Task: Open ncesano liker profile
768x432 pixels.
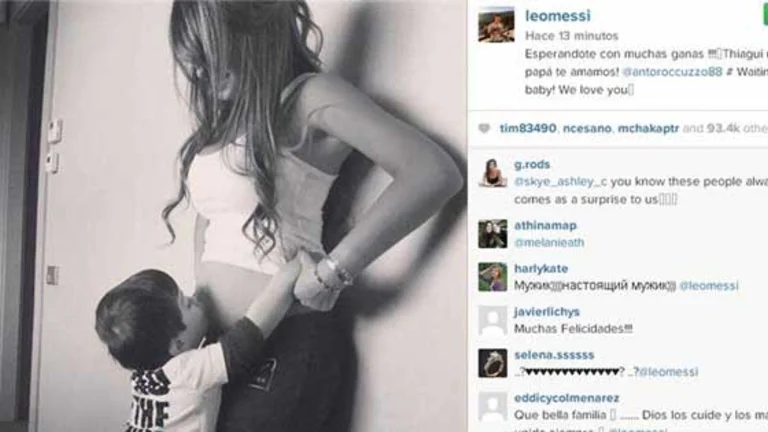Action: [x=587, y=128]
